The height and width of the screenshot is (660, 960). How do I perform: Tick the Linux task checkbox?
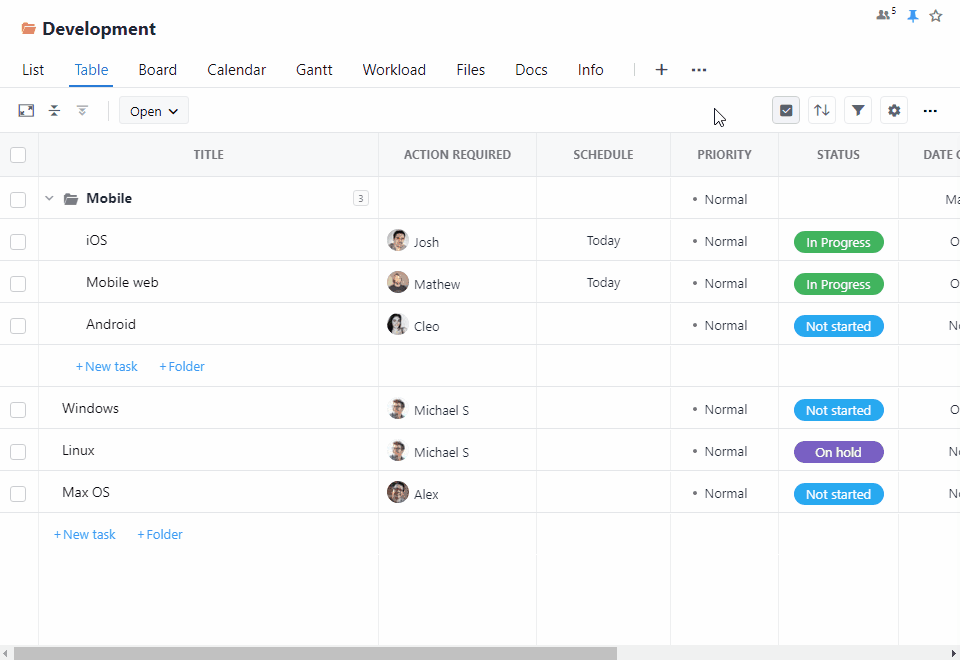(x=18, y=451)
